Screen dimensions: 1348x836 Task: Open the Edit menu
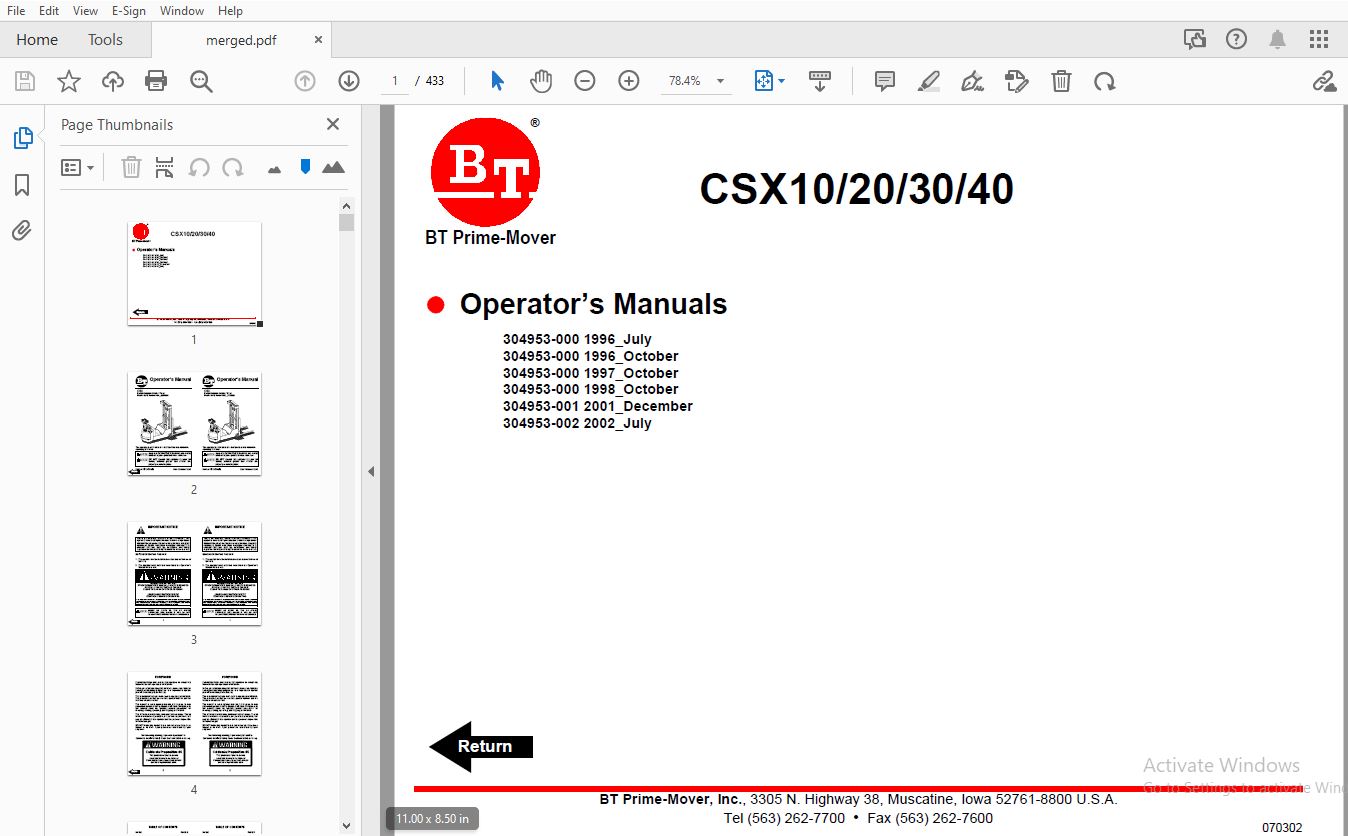(48, 10)
